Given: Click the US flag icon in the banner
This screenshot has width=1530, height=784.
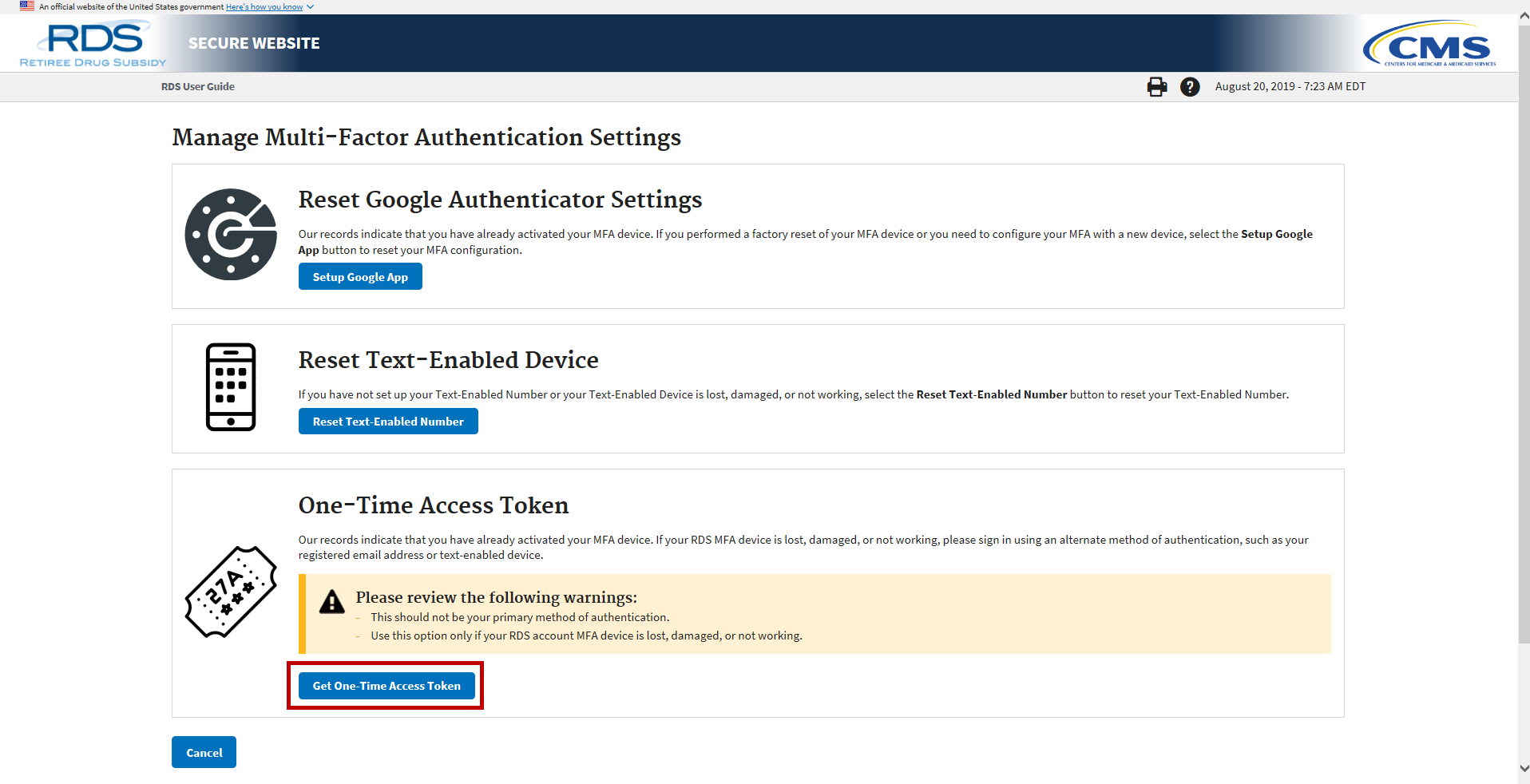Looking at the screenshot, I should (x=27, y=6).
